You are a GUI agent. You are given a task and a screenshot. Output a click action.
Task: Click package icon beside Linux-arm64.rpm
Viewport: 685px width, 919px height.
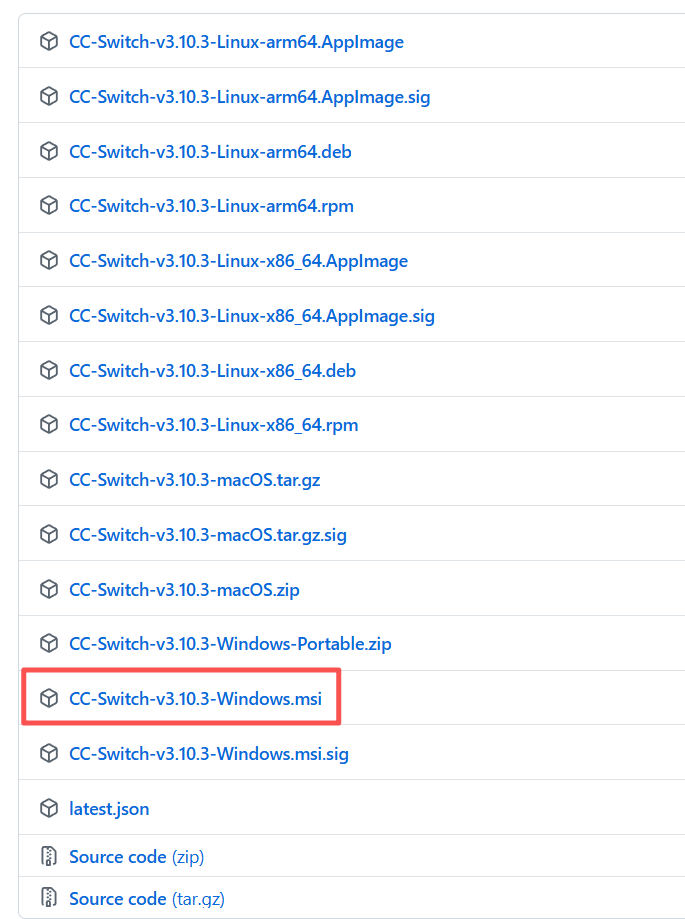49,206
